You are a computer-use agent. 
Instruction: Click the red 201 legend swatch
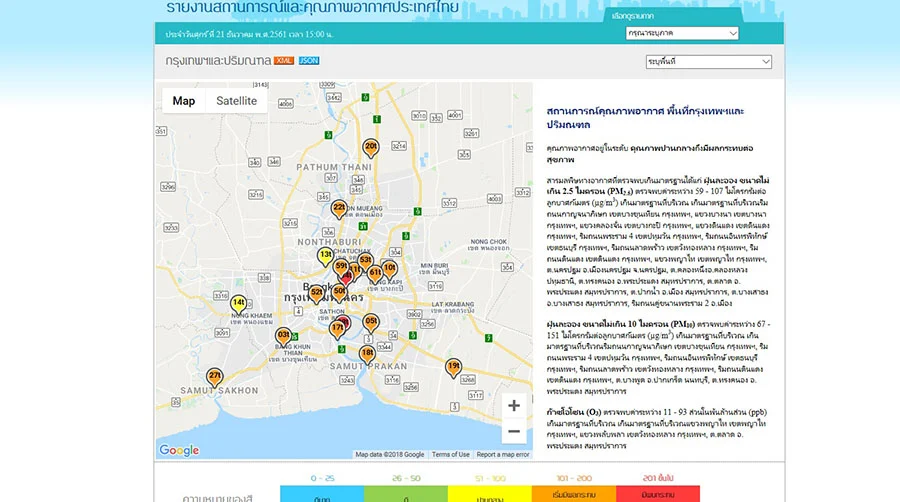tap(658, 494)
